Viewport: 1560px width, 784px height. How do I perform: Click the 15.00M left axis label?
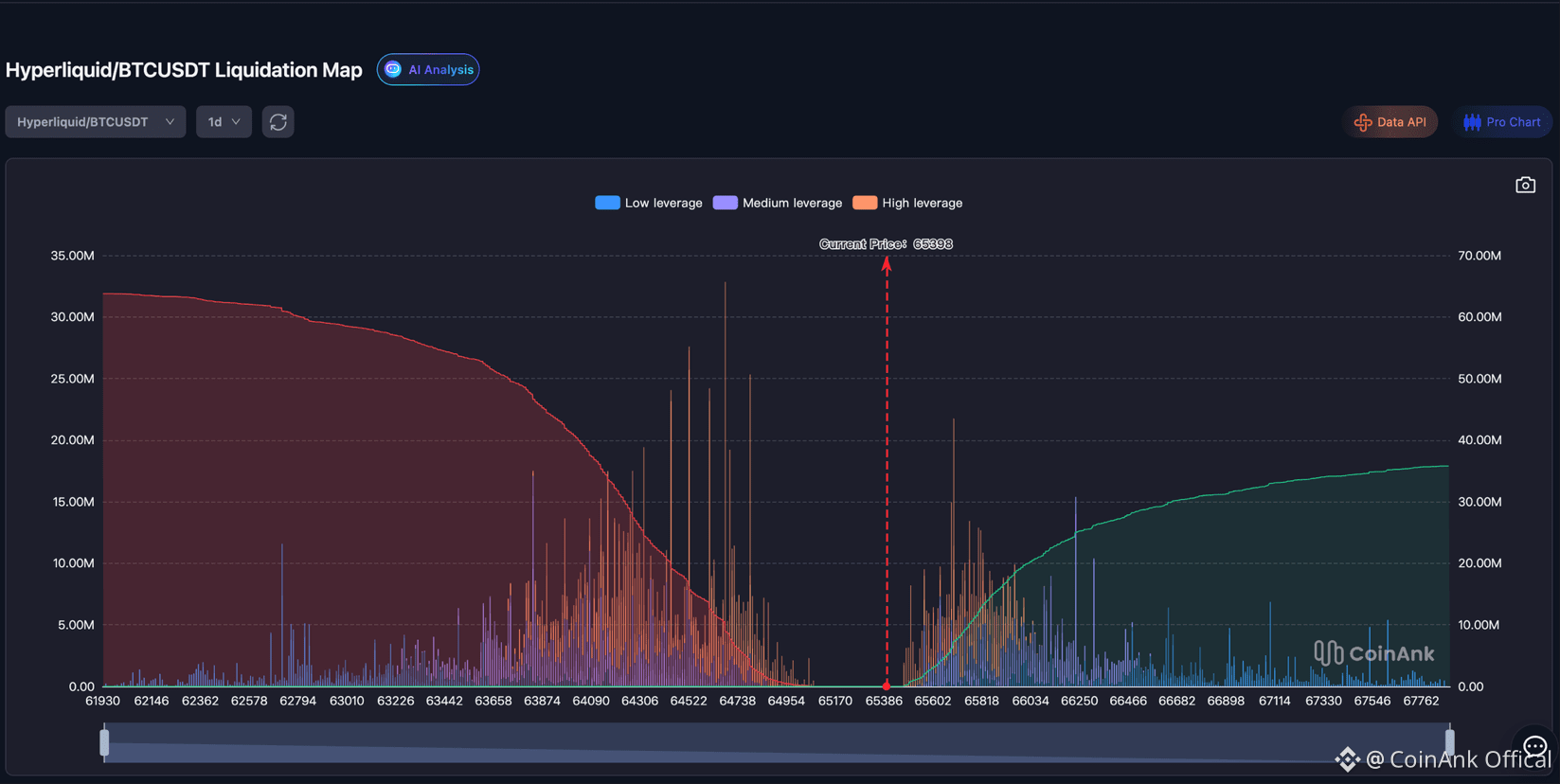tap(73, 502)
